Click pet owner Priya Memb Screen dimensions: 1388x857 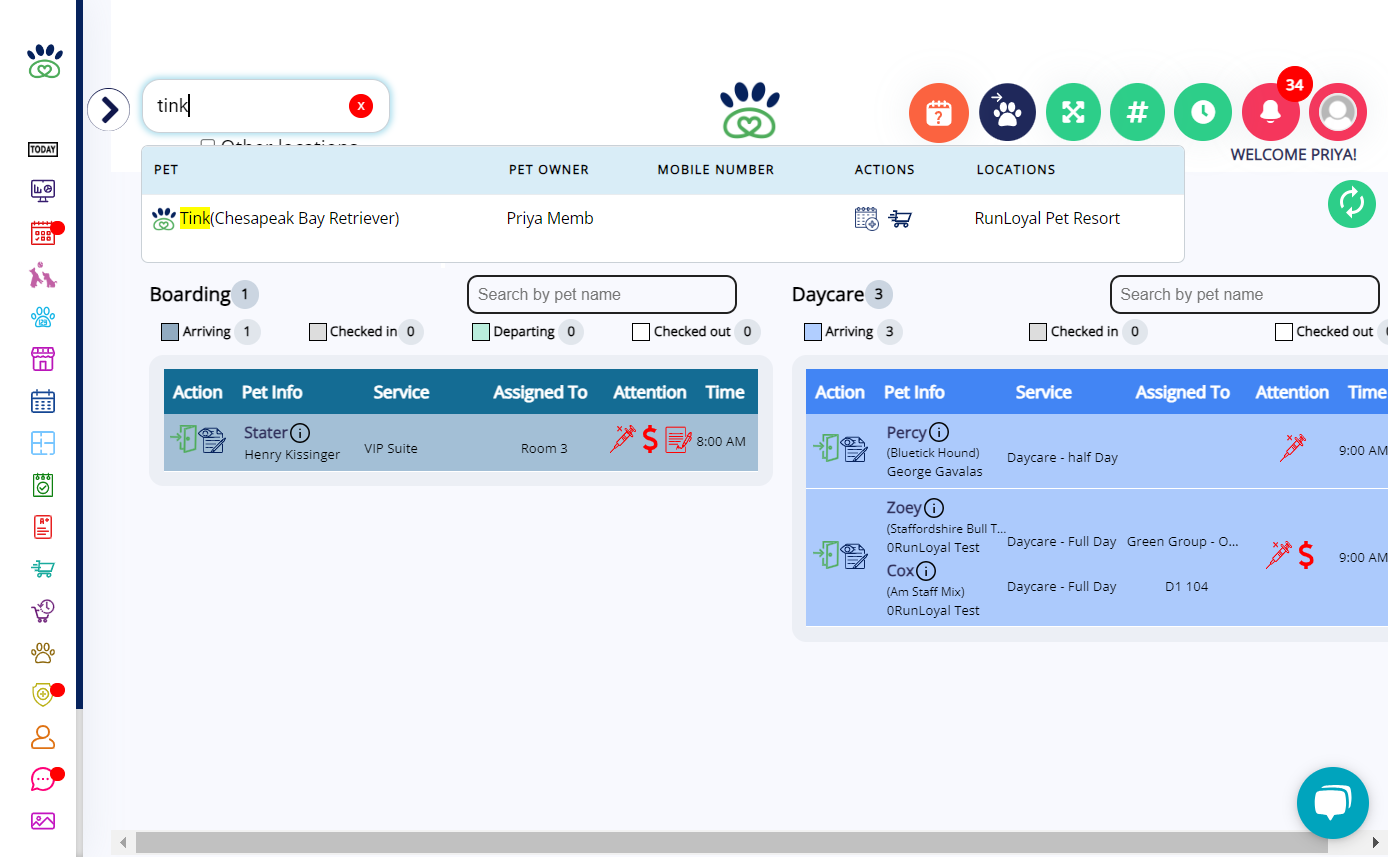coord(550,218)
